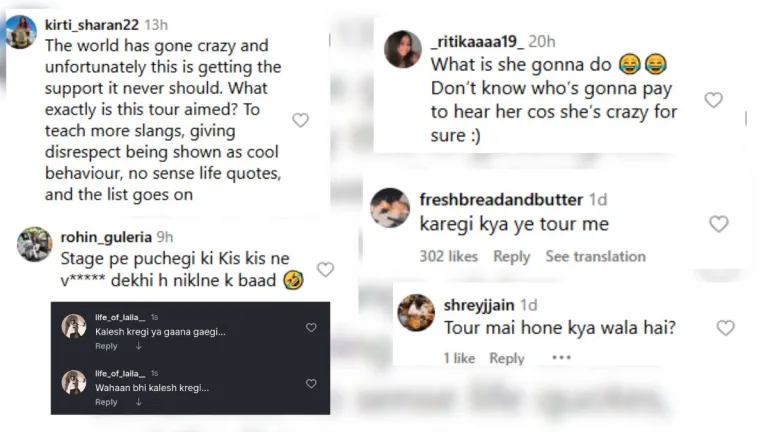Reply to 'Kalesh kregi ya gaana gaegi' comment
Viewport: 768px width, 432px height.
106,346
